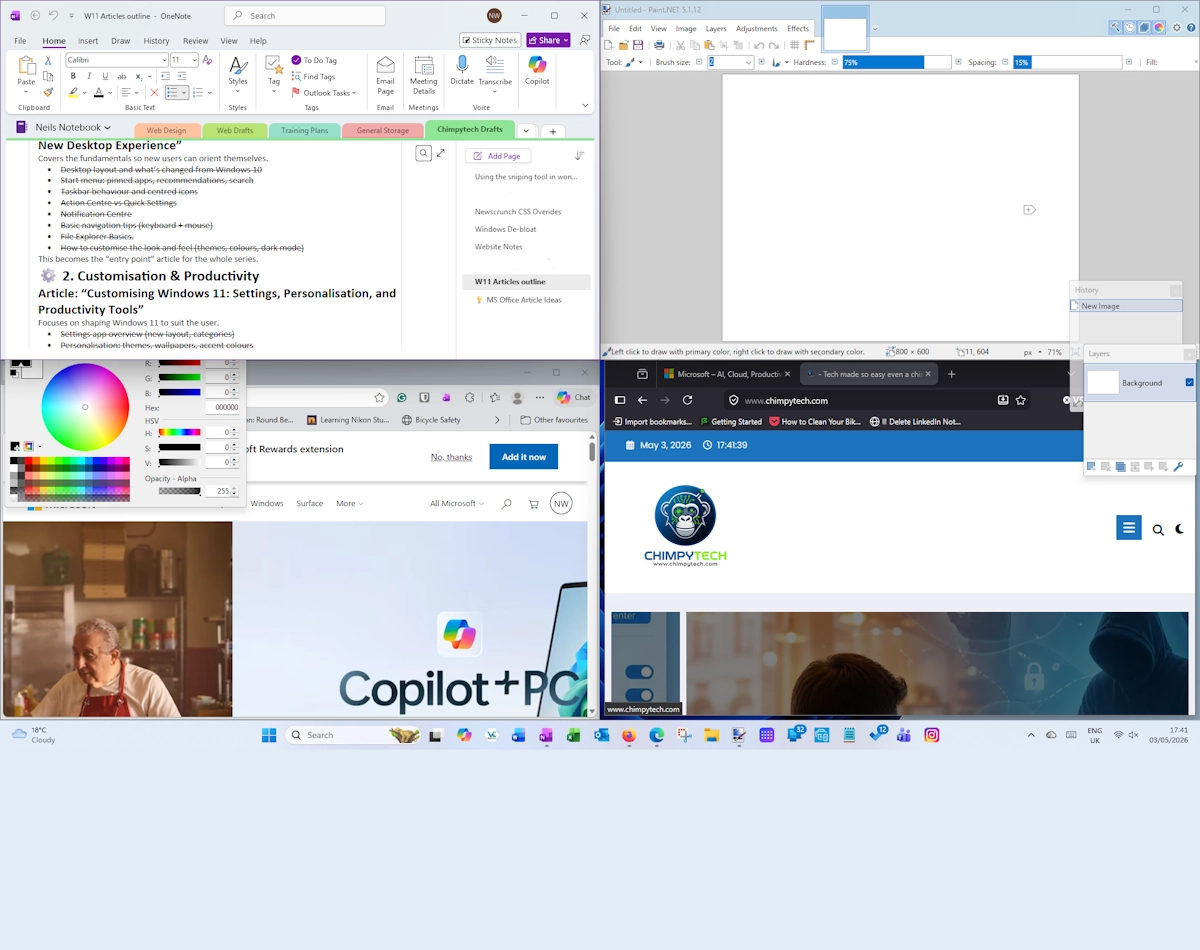Click the Hardness 75% slider in Paint.NET
The width and height of the screenshot is (1200, 950).
pos(897,62)
